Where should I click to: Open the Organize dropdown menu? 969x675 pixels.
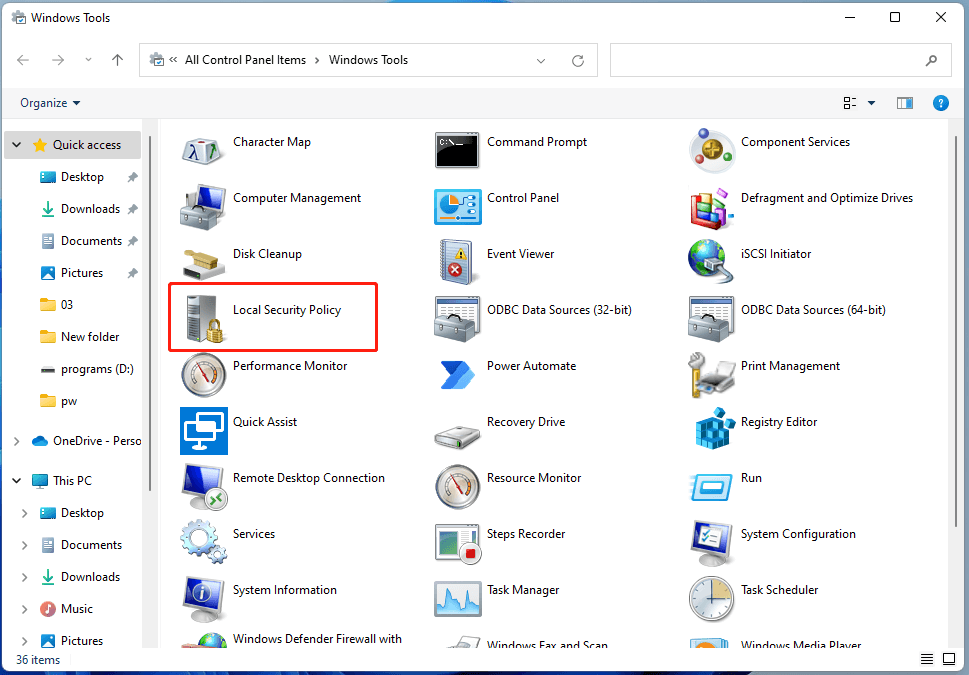click(x=50, y=103)
